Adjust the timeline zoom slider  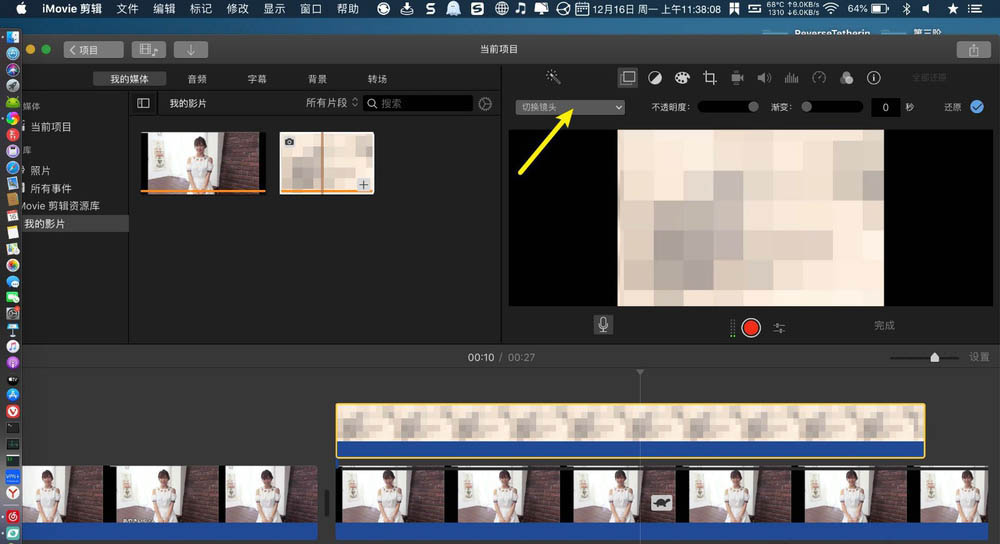coord(924,358)
